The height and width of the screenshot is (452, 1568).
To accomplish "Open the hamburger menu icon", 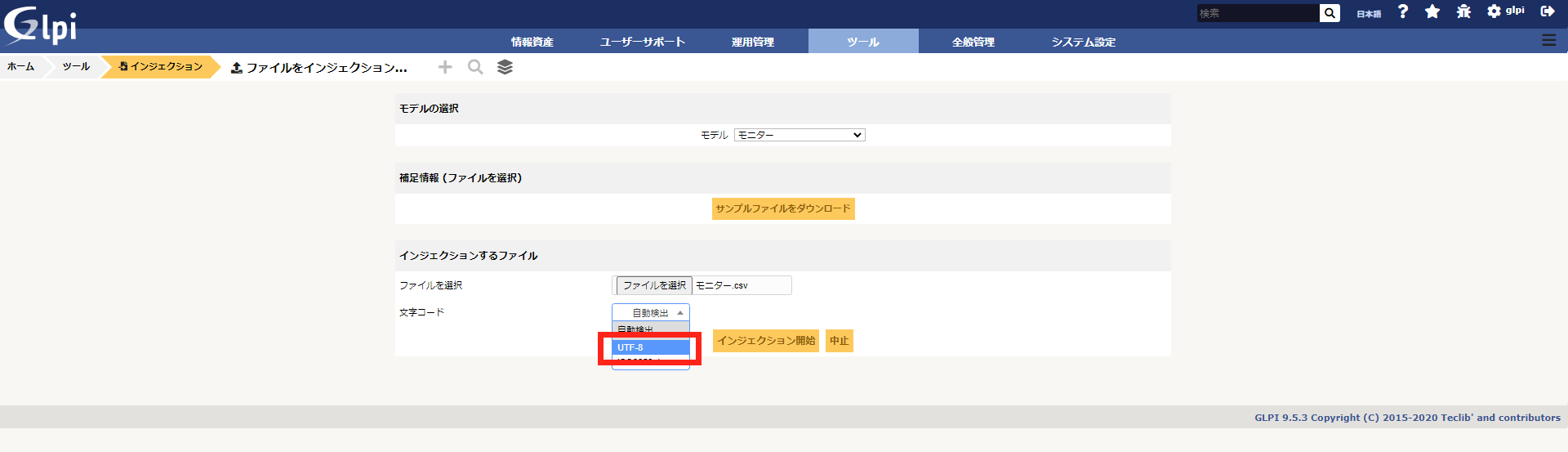I will click(x=1548, y=40).
